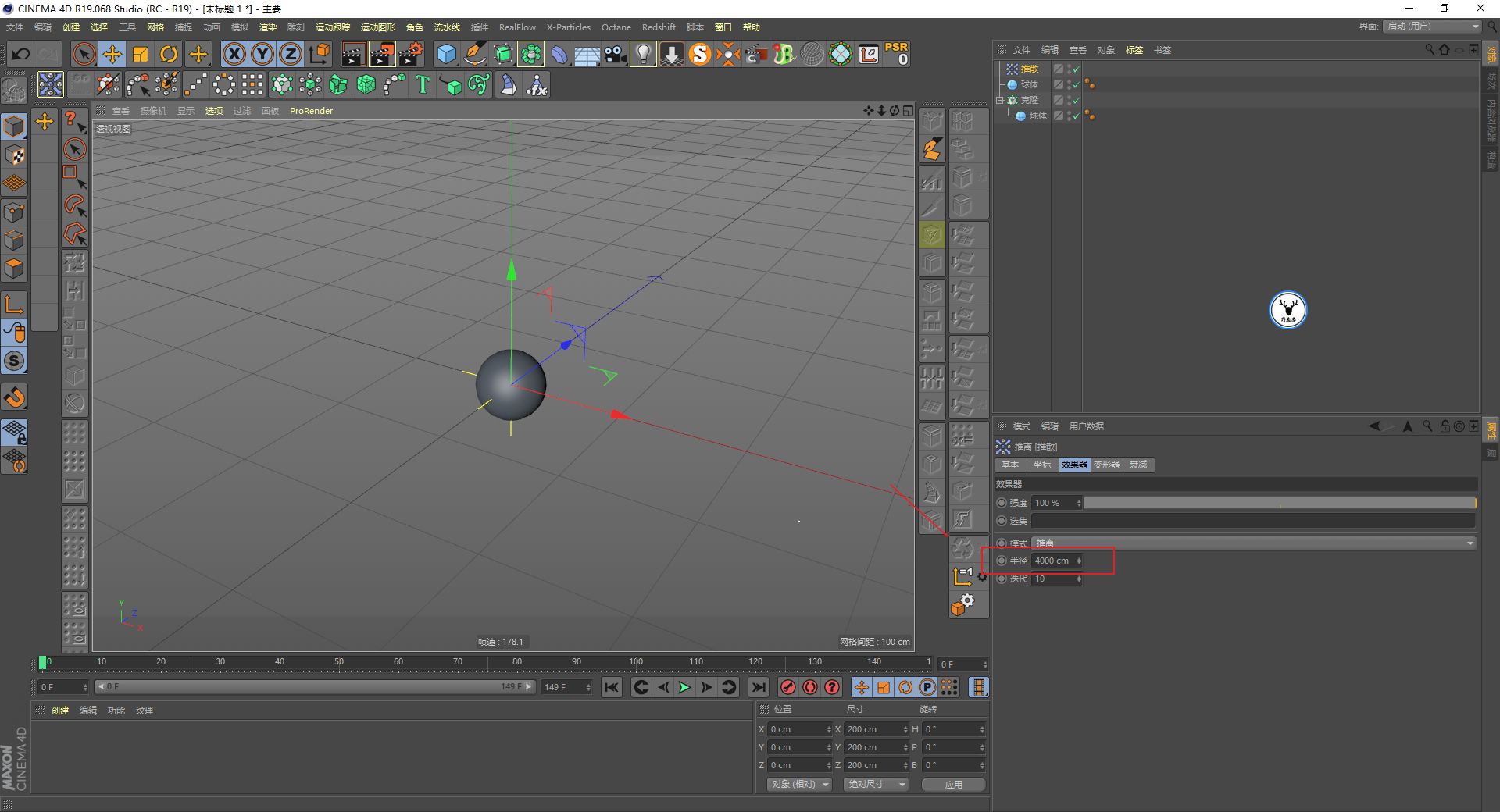Viewport: 1500px width, 812px height.
Task: Add a Camera object
Action: click(x=616, y=54)
